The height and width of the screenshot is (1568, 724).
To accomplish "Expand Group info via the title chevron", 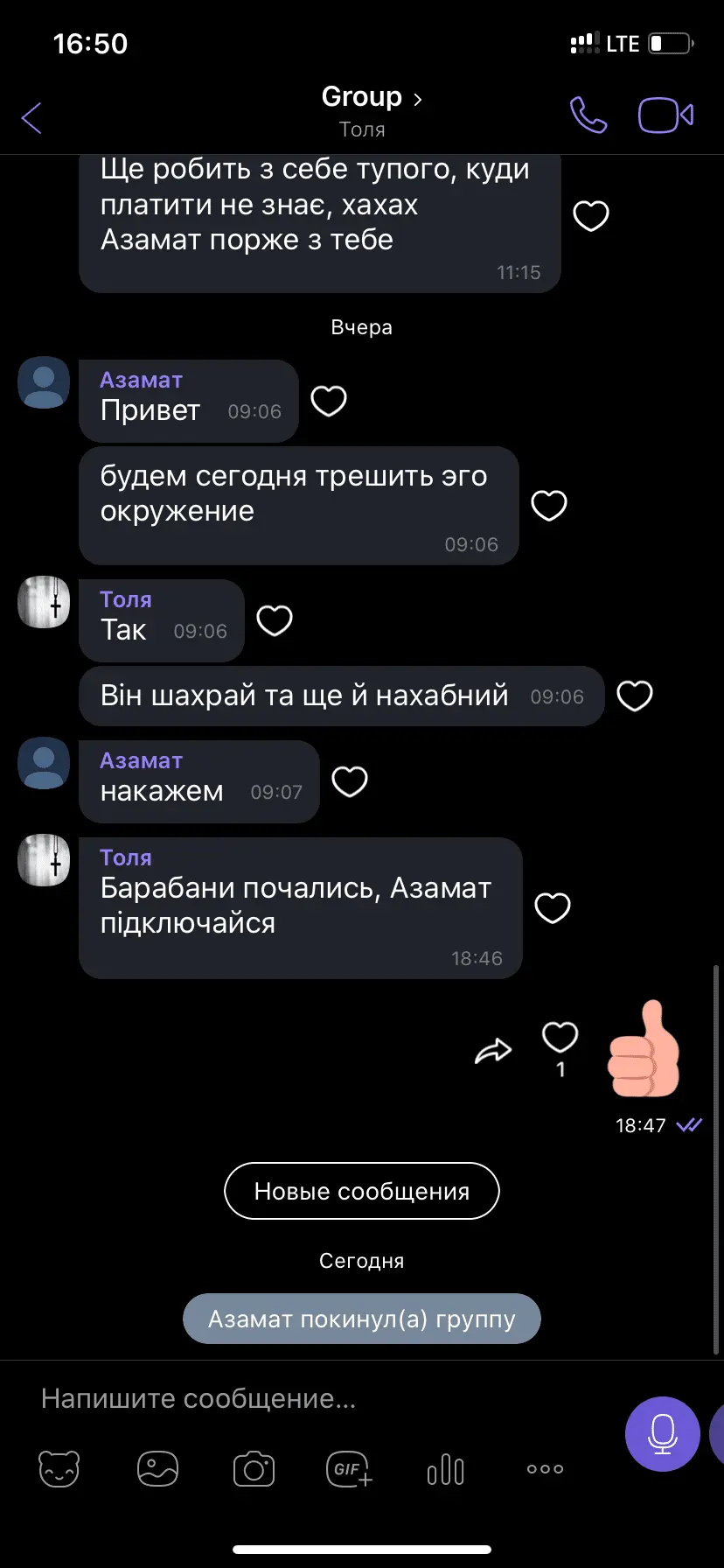I will pos(417,99).
